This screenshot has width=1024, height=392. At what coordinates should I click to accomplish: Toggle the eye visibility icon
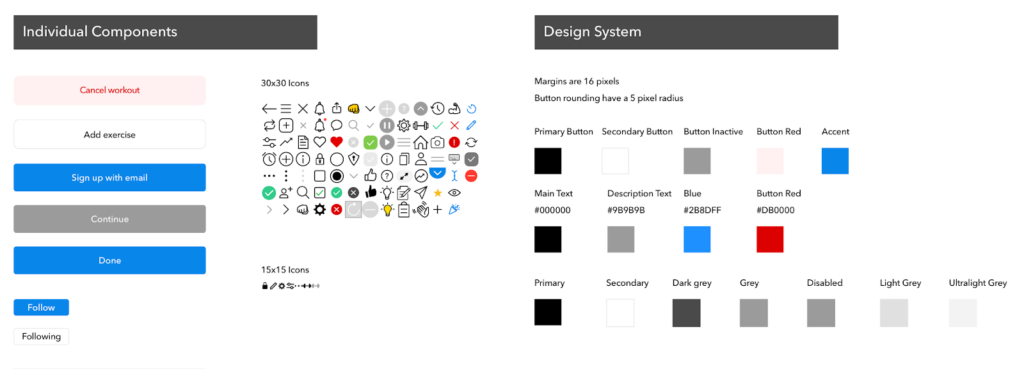[x=455, y=193]
